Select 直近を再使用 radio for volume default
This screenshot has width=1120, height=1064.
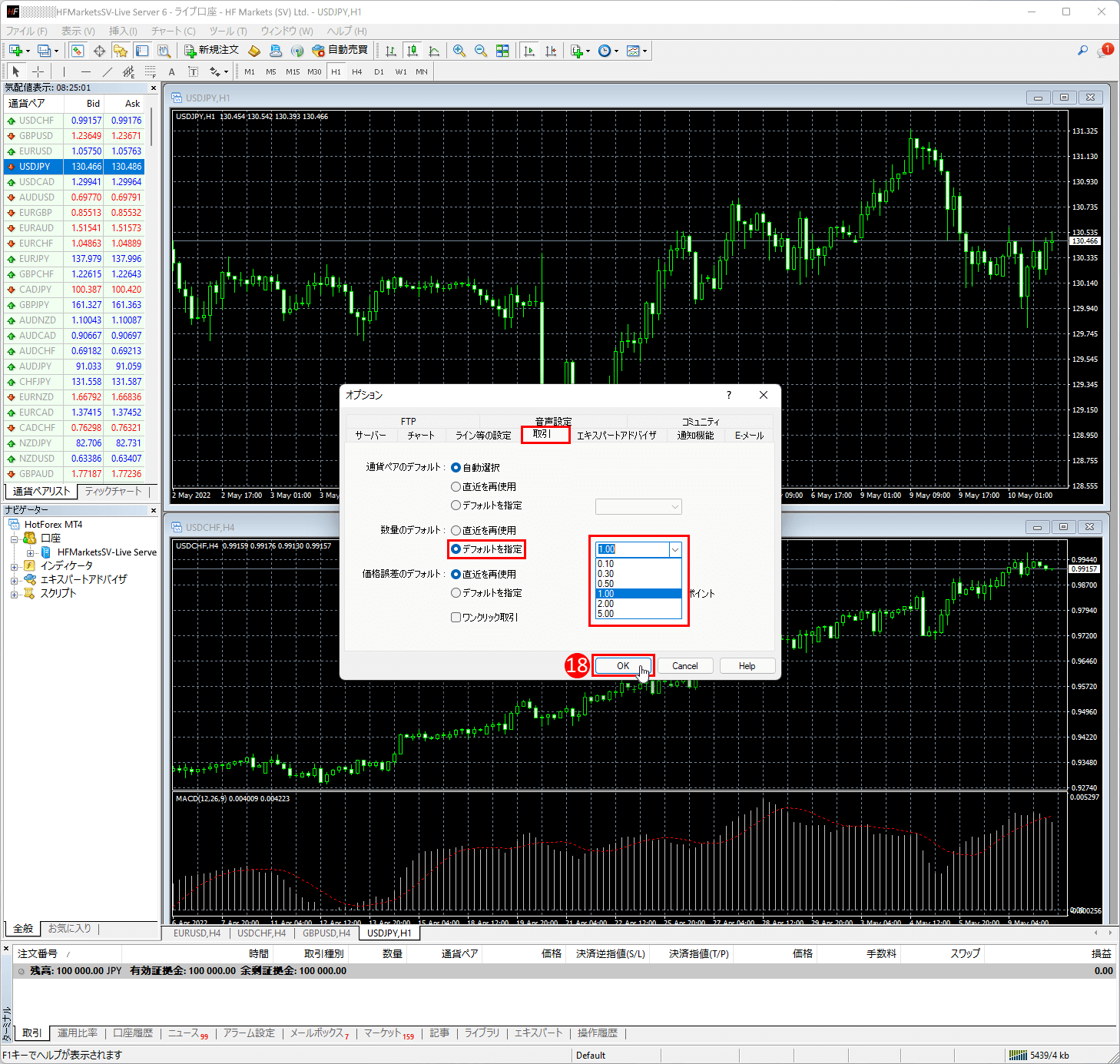(456, 530)
